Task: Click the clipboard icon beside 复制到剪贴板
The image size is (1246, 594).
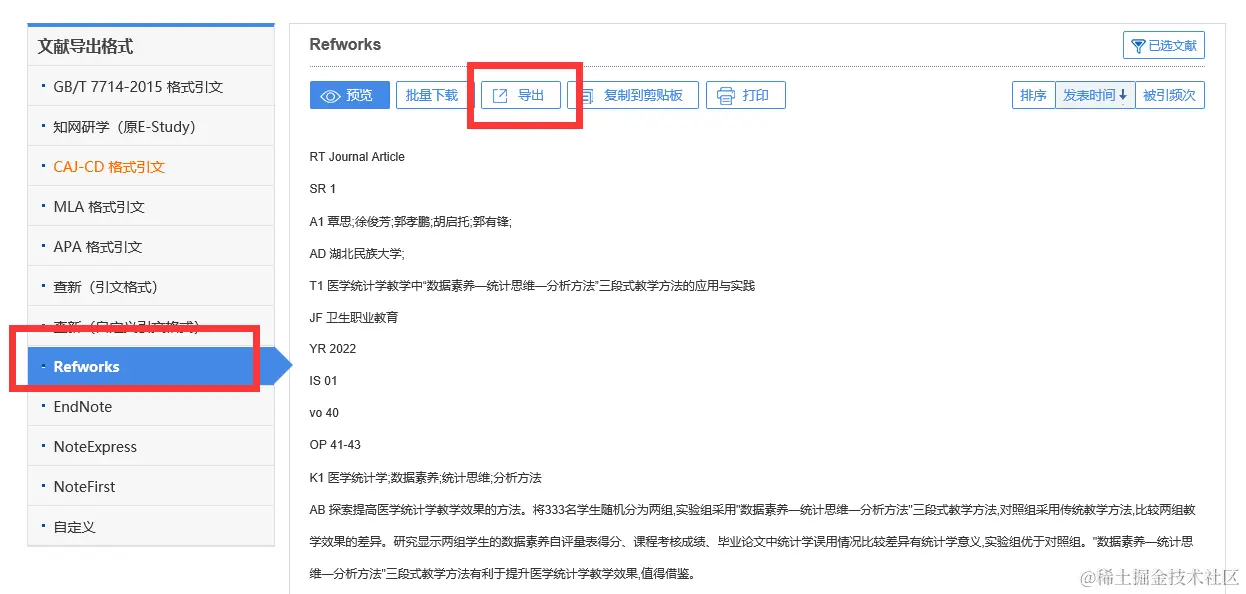Action: (586, 96)
